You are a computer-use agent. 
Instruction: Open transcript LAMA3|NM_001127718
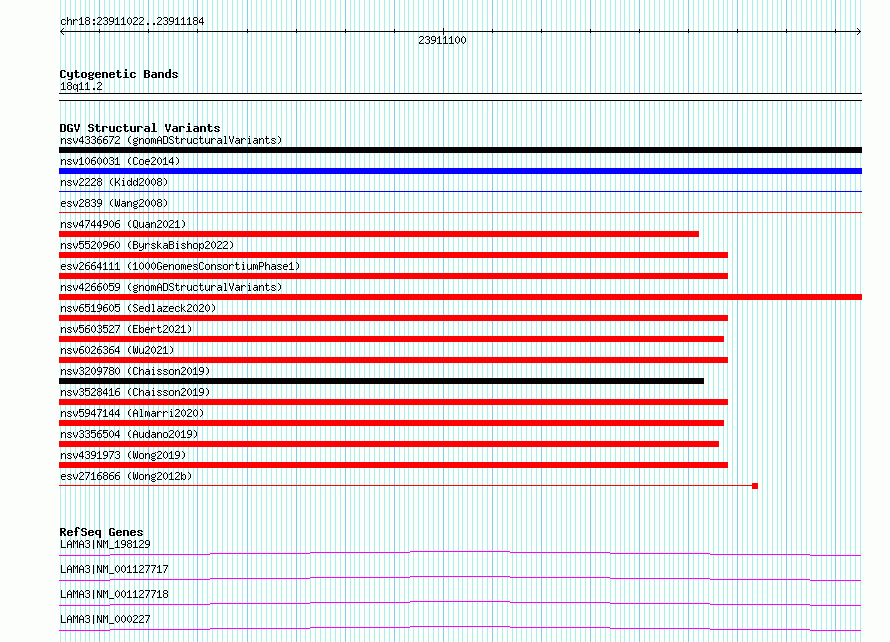pos(114,594)
